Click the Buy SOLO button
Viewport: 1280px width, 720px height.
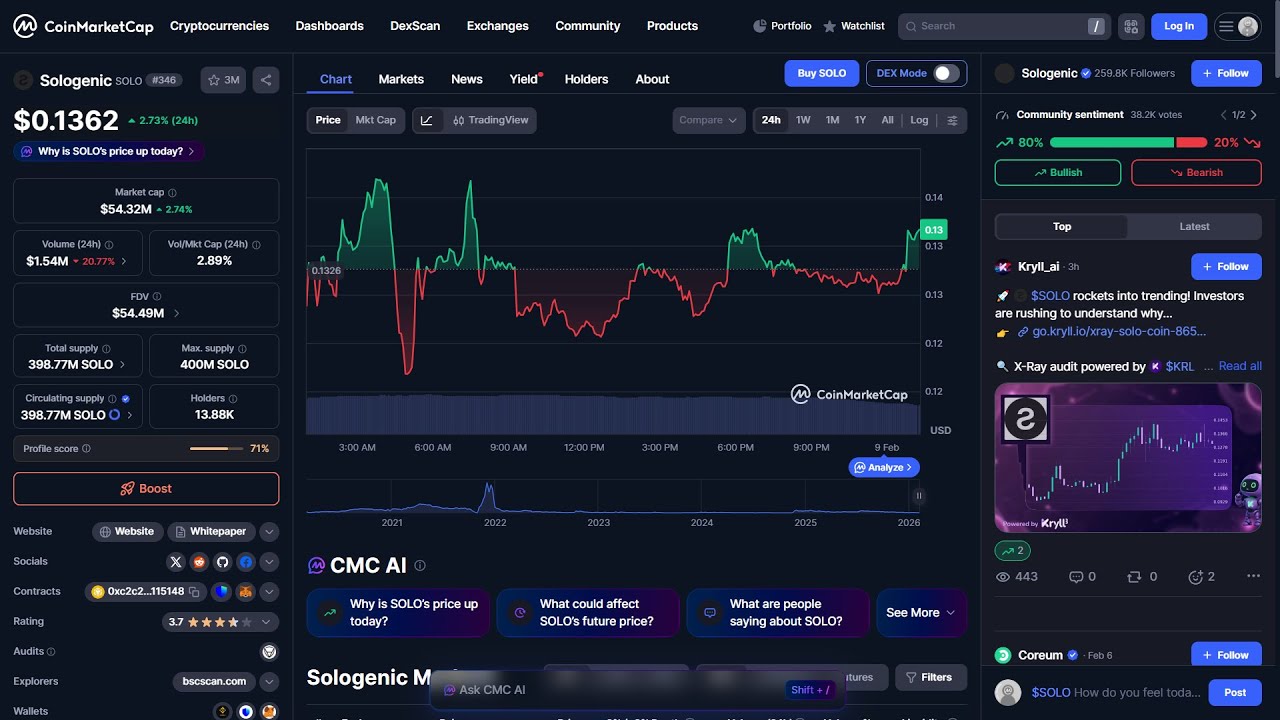point(822,73)
